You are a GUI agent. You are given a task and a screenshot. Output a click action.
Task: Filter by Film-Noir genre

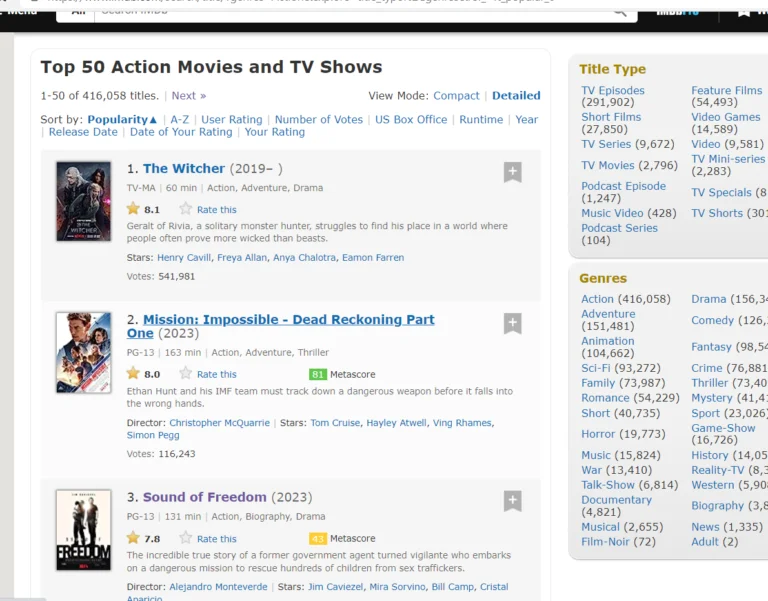point(605,542)
